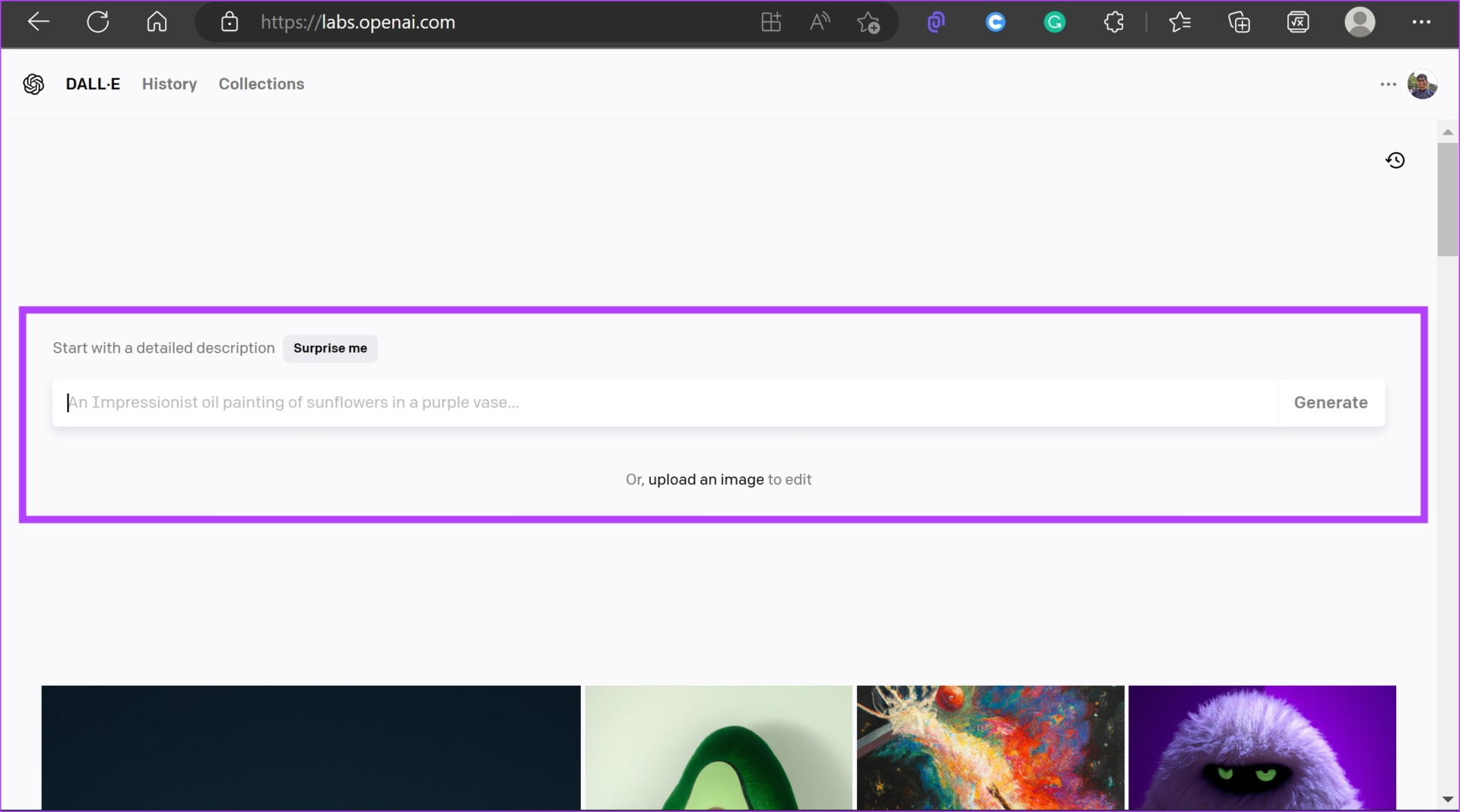Click the browser home icon
The height and width of the screenshot is (812, 1460).
coord(157,22)
